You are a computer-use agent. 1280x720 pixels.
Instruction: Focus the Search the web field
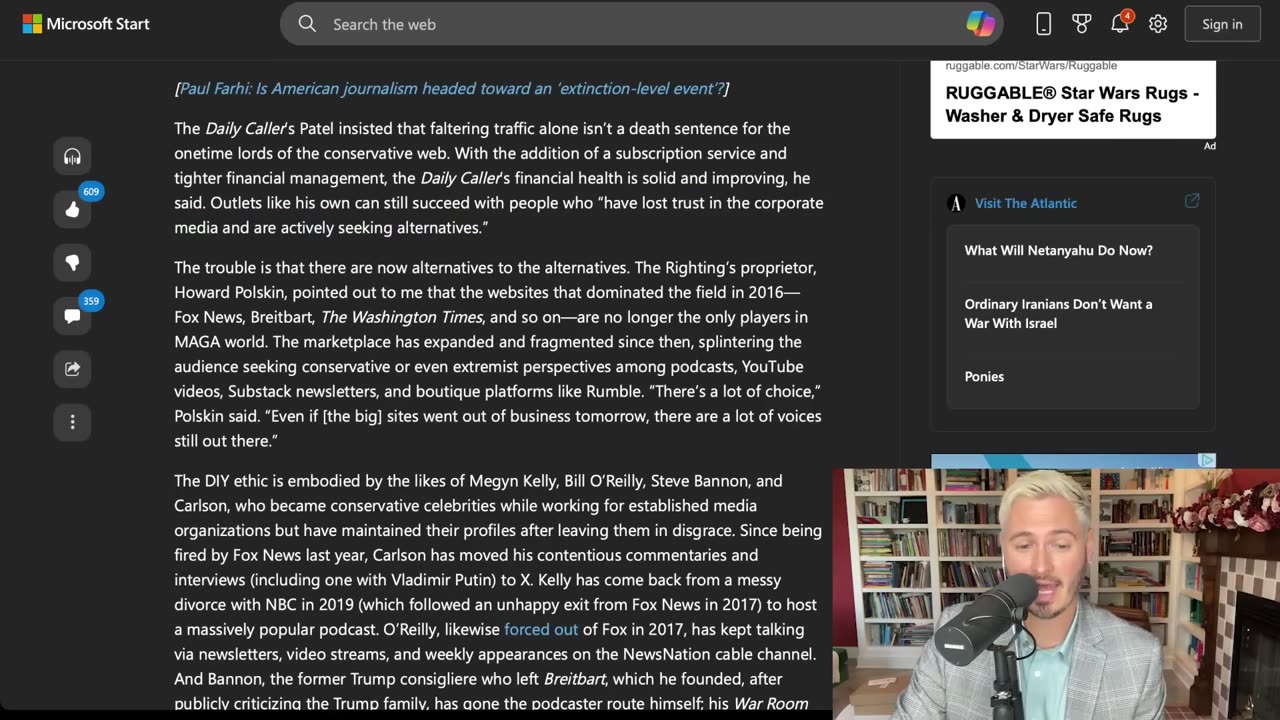coord(640,24)
